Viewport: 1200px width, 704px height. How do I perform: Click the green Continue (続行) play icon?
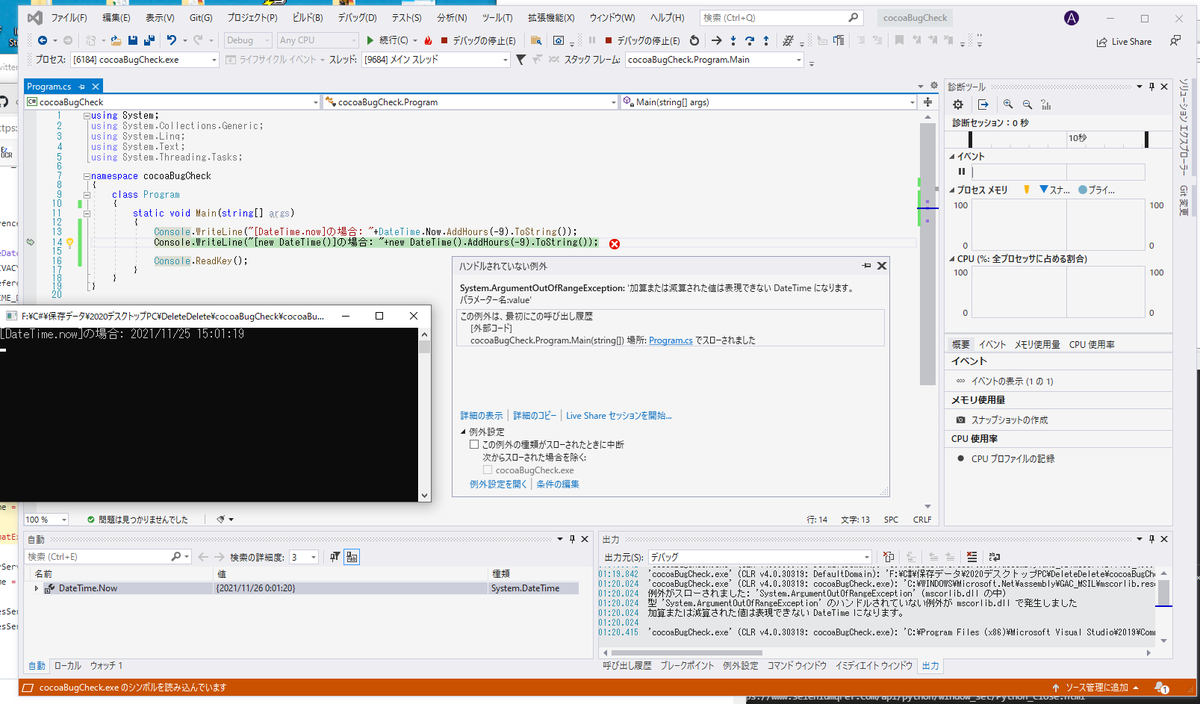point(370,40)
